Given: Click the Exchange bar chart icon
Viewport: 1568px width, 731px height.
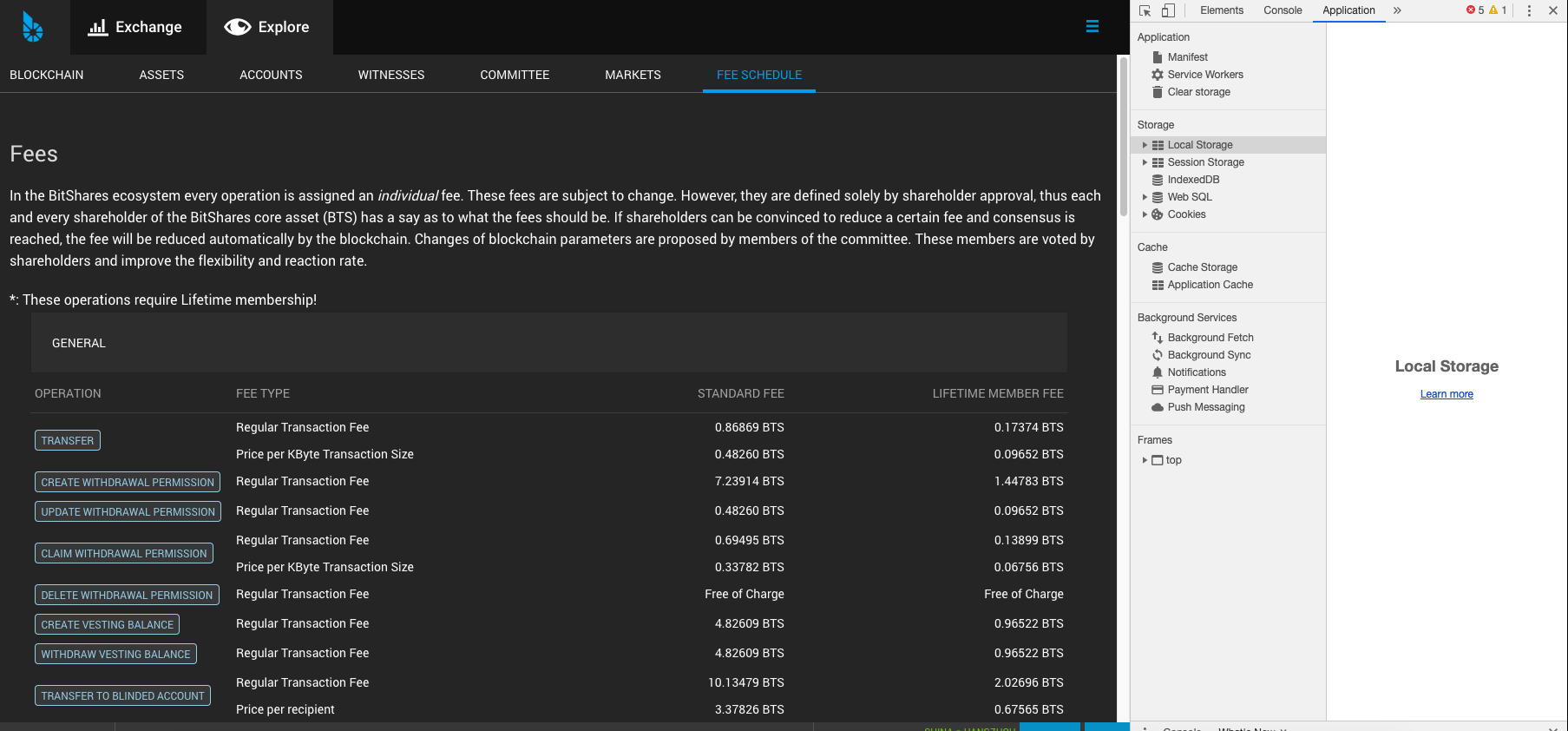Looking at the screenshot, I should click(x=98, y=27).
